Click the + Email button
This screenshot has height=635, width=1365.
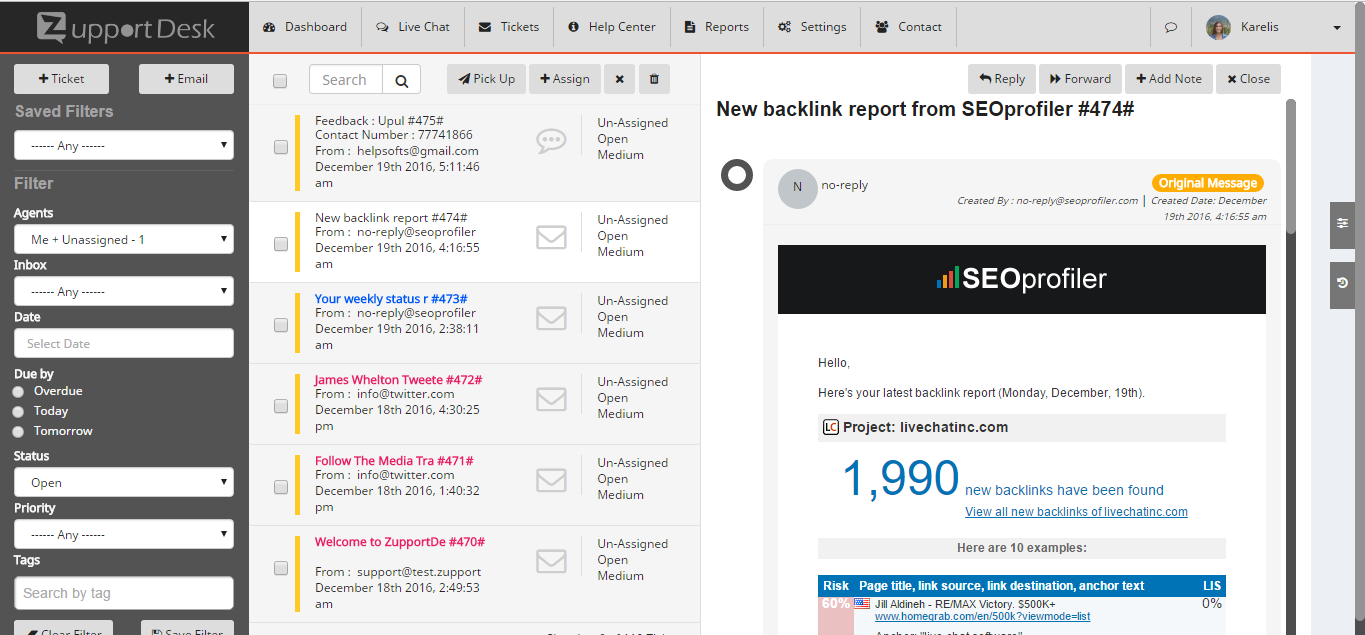(186, 79)
